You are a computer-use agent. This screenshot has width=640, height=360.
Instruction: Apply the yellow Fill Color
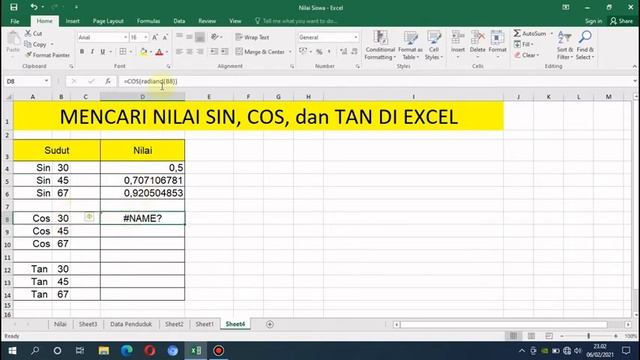(x=143, y=52)
